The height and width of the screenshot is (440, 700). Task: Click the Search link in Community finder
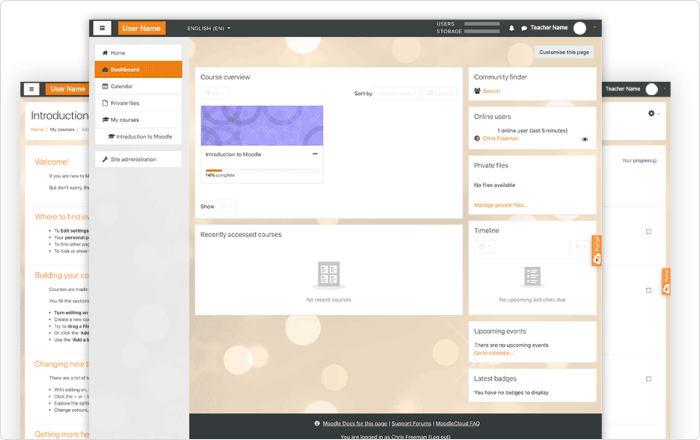491,91
